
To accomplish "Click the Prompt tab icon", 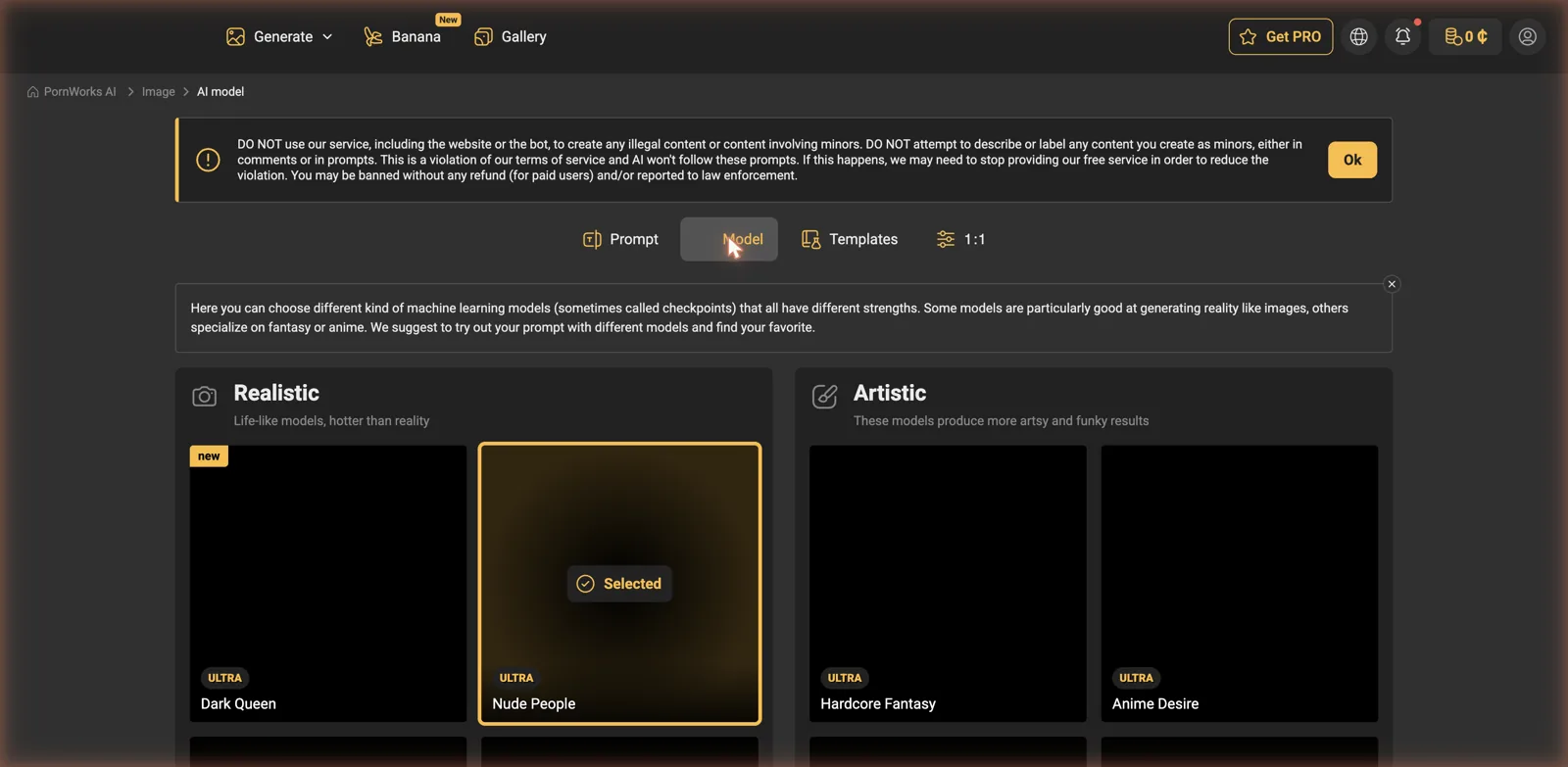I will pyautogui.click(x=592, y=239).
